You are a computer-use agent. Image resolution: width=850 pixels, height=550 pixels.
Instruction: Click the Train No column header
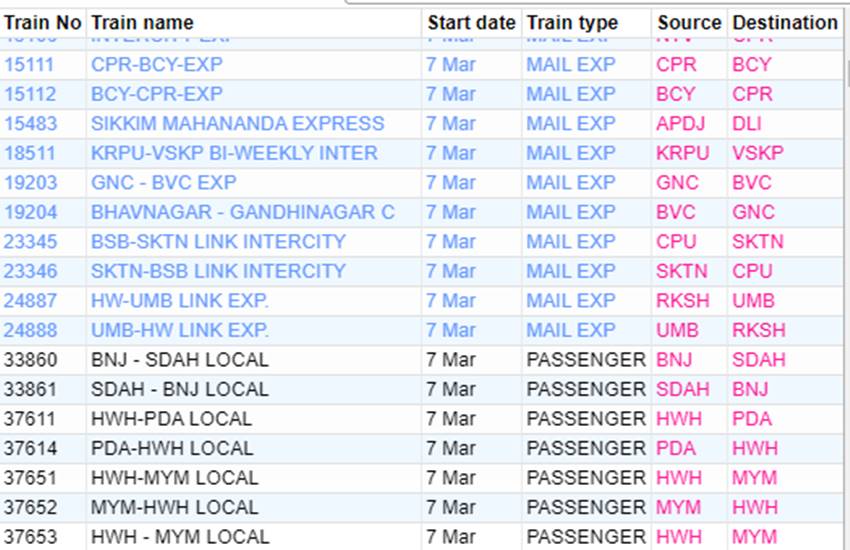click(43, 22)
